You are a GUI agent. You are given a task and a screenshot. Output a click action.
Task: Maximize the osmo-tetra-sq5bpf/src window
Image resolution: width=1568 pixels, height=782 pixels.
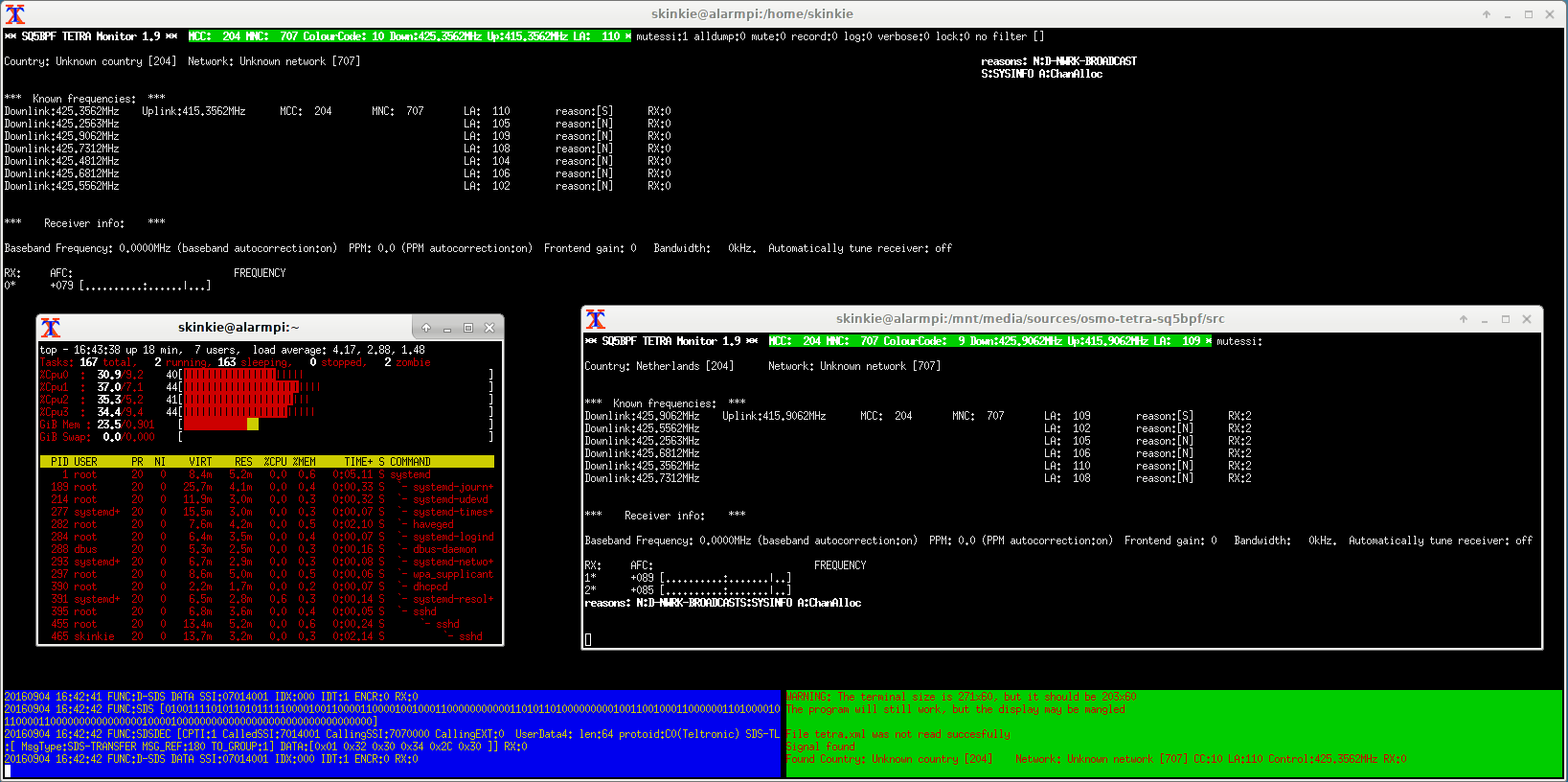(x=1506, y=319)
